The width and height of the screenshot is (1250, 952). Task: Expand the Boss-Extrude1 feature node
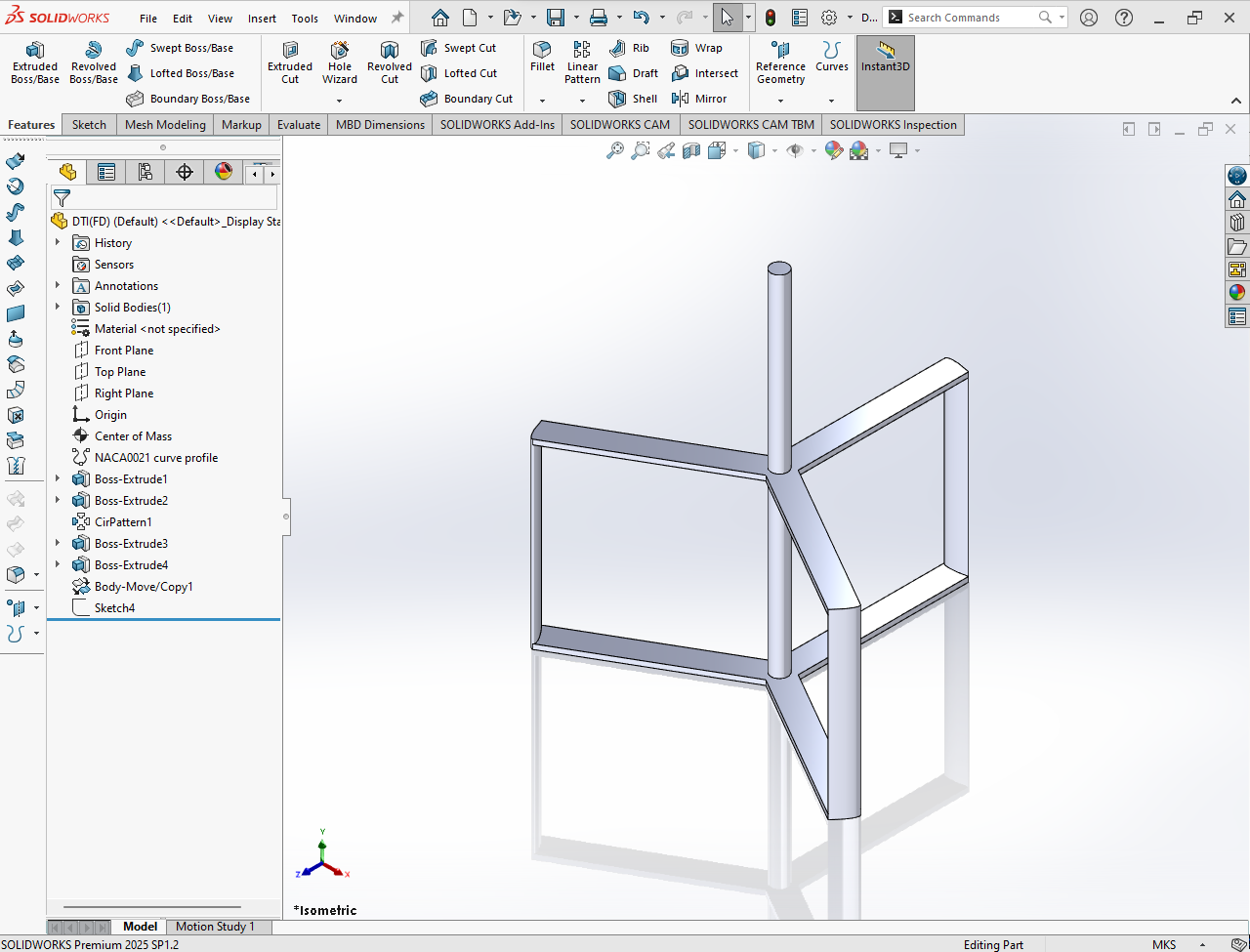58,479
